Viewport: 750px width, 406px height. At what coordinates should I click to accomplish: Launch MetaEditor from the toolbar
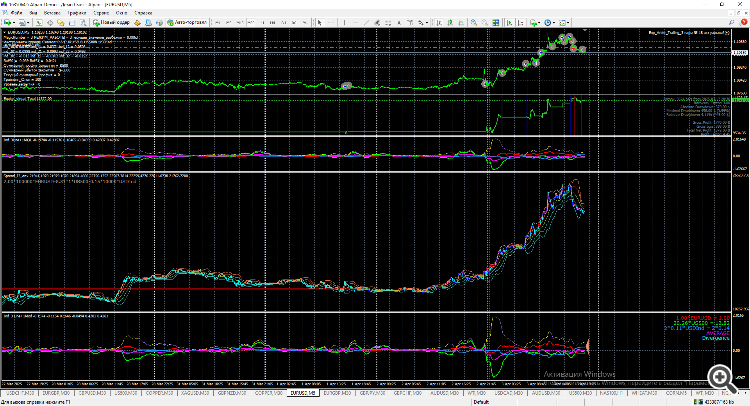[138, 22]
